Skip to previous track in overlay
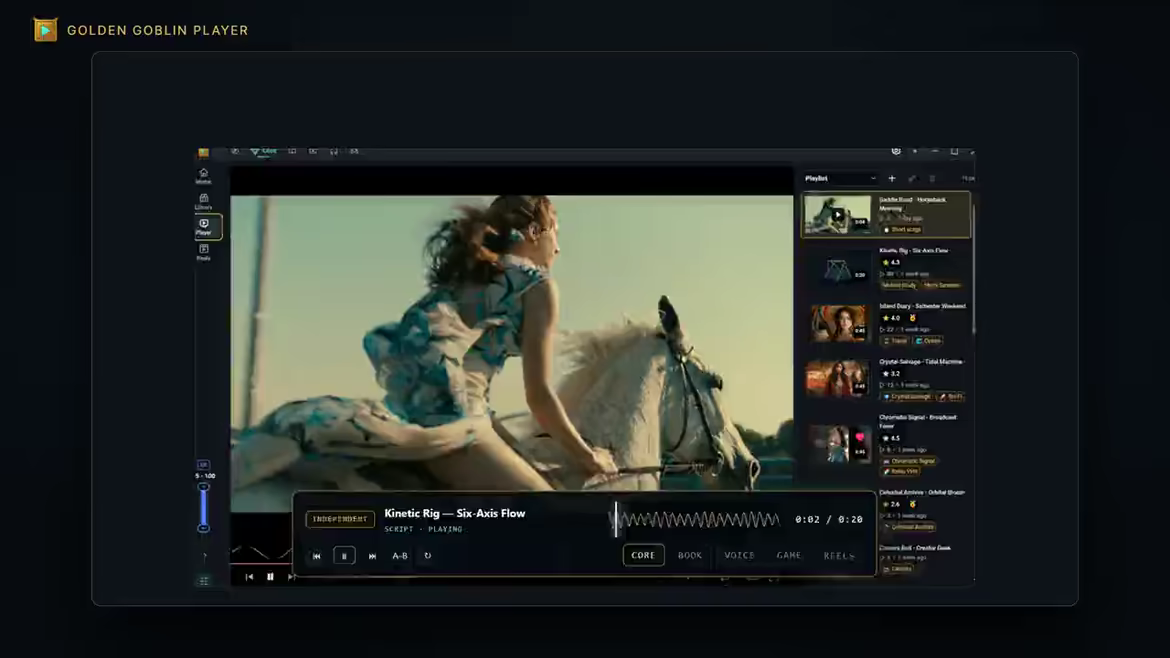This screenshot has width=1170, height=658. (x=316, y=556)
